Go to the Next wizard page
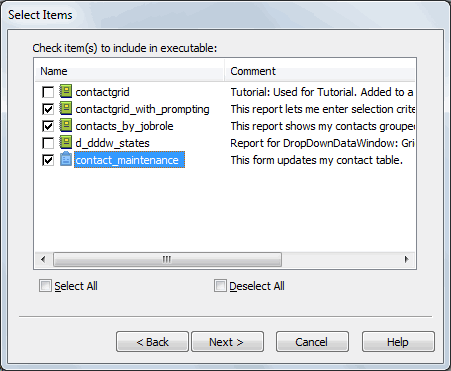The width and height of the screenshot is (451, 371). [x=227, y=342]
